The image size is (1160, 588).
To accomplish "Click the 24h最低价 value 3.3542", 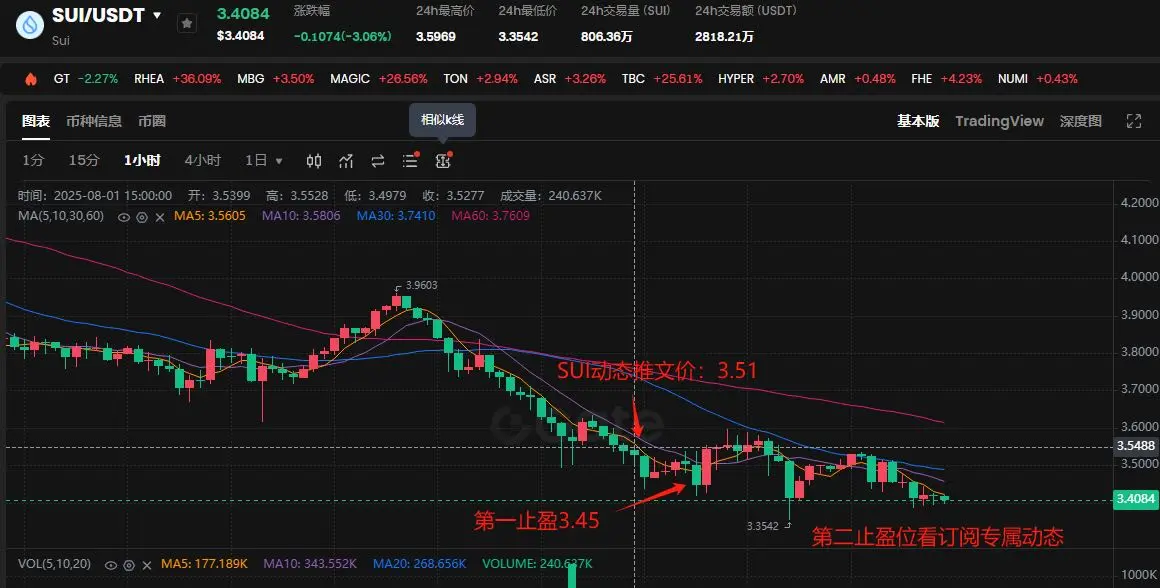I will tap(518, 36).
